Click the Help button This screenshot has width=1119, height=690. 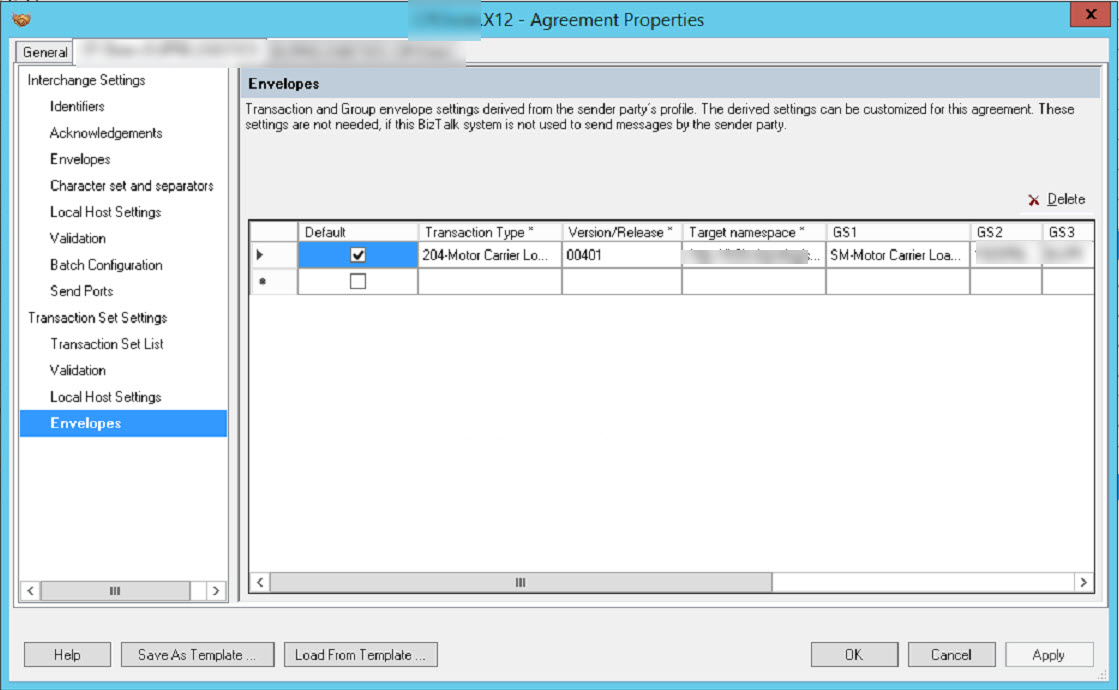[67, 654]
